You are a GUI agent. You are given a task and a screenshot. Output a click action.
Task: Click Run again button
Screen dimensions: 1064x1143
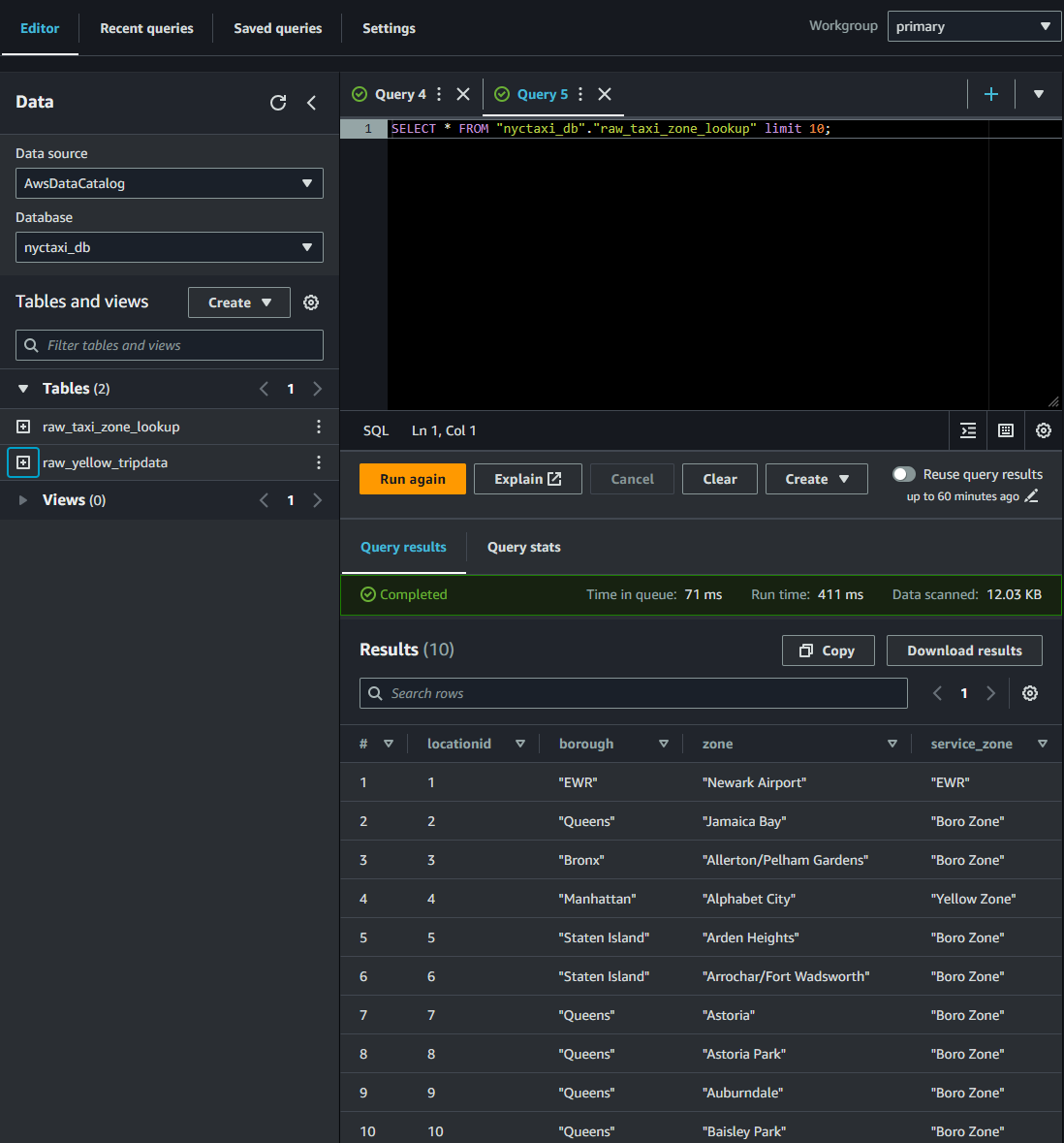pos(413,479)
